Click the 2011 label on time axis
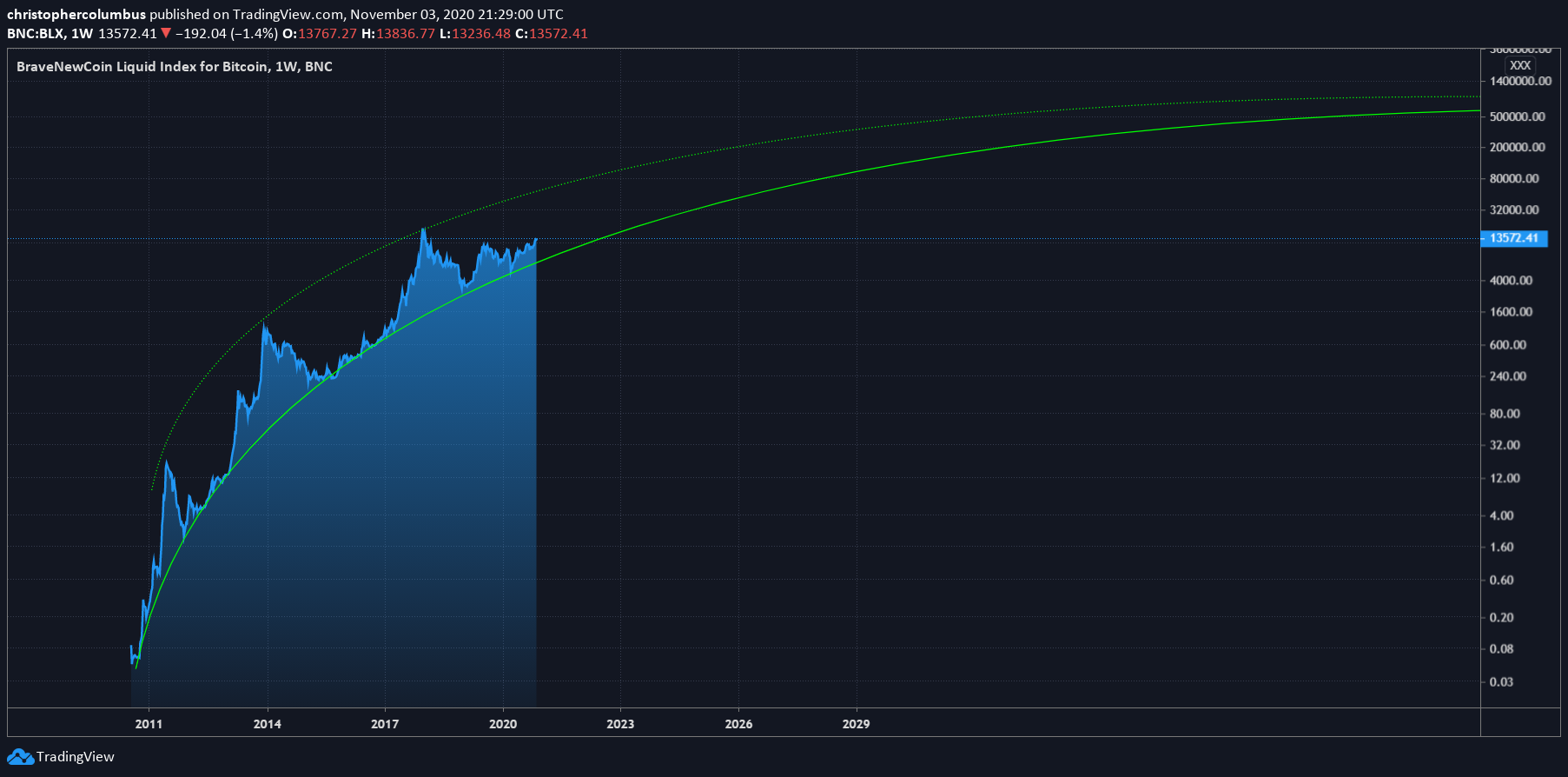 (x=149, y=724)
